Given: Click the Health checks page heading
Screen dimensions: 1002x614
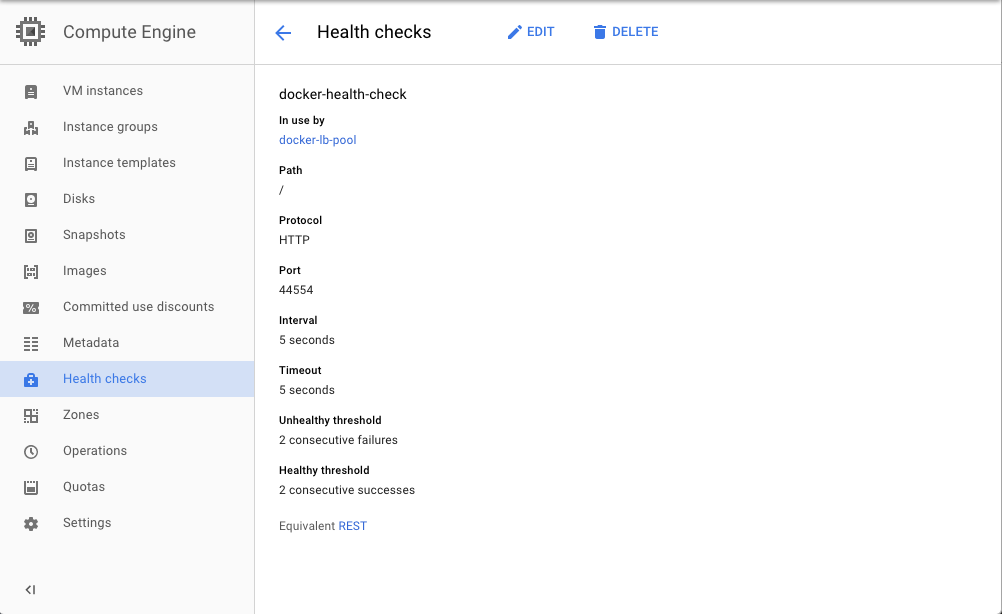Looking at the screenshot, I should [x=374, y=32].
